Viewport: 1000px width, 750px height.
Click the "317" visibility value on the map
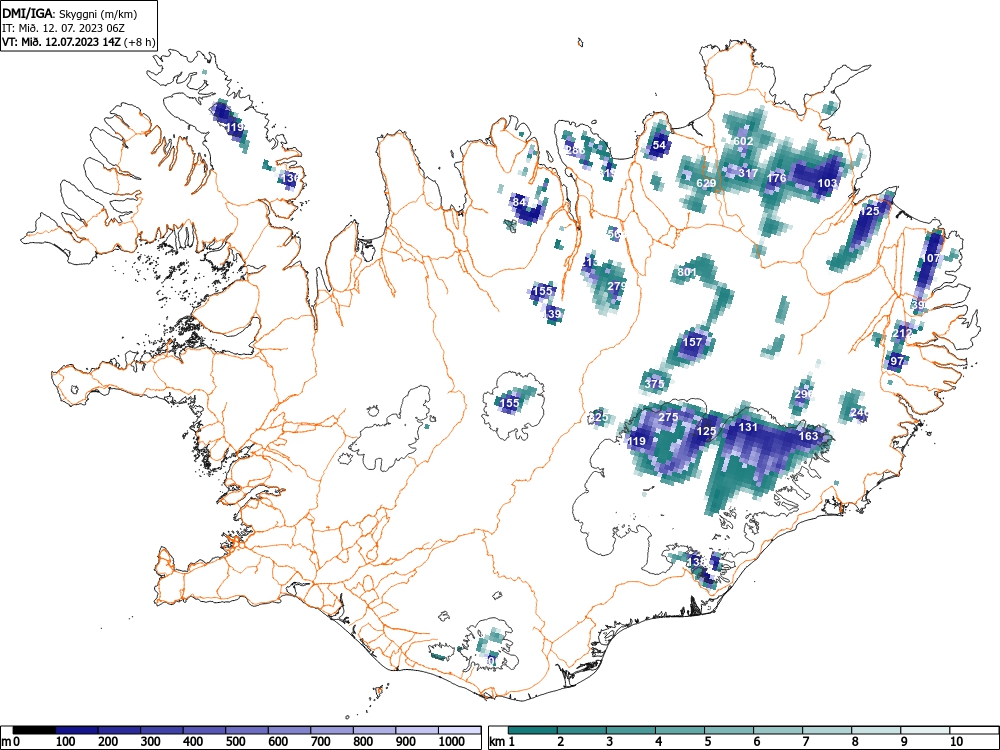748,173
